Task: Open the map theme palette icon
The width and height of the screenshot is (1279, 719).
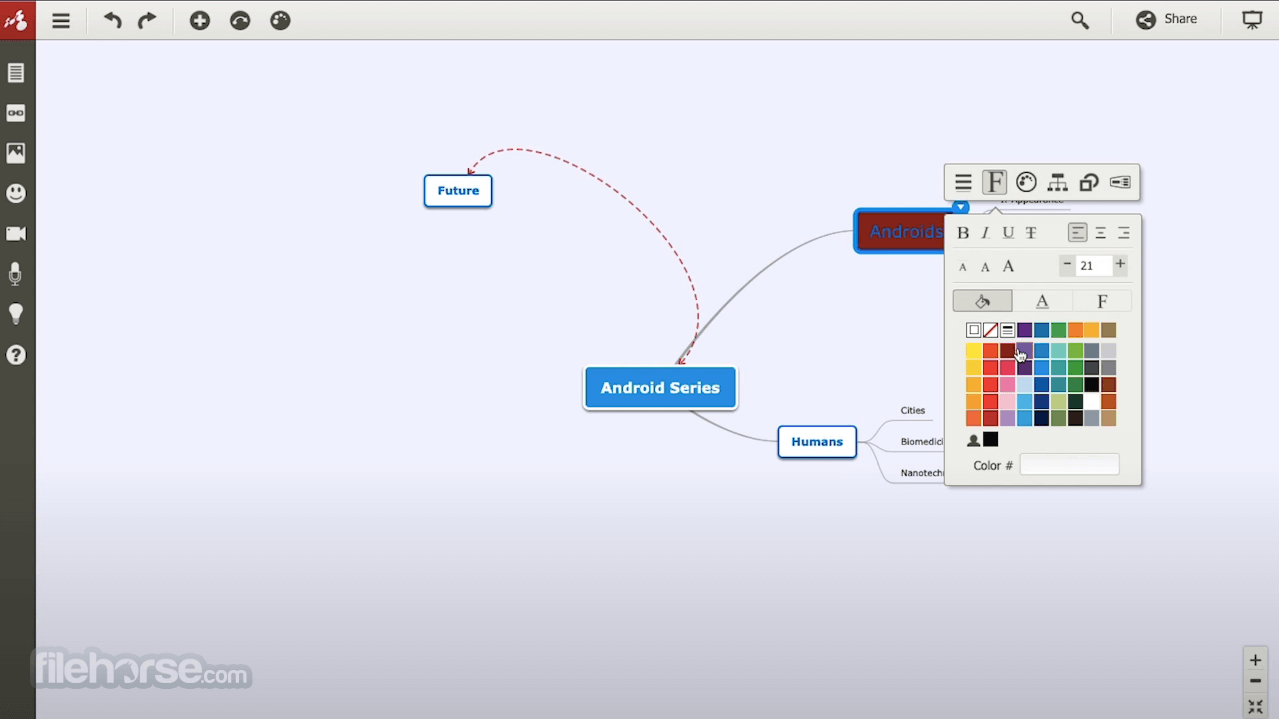Action: (280, 20)
